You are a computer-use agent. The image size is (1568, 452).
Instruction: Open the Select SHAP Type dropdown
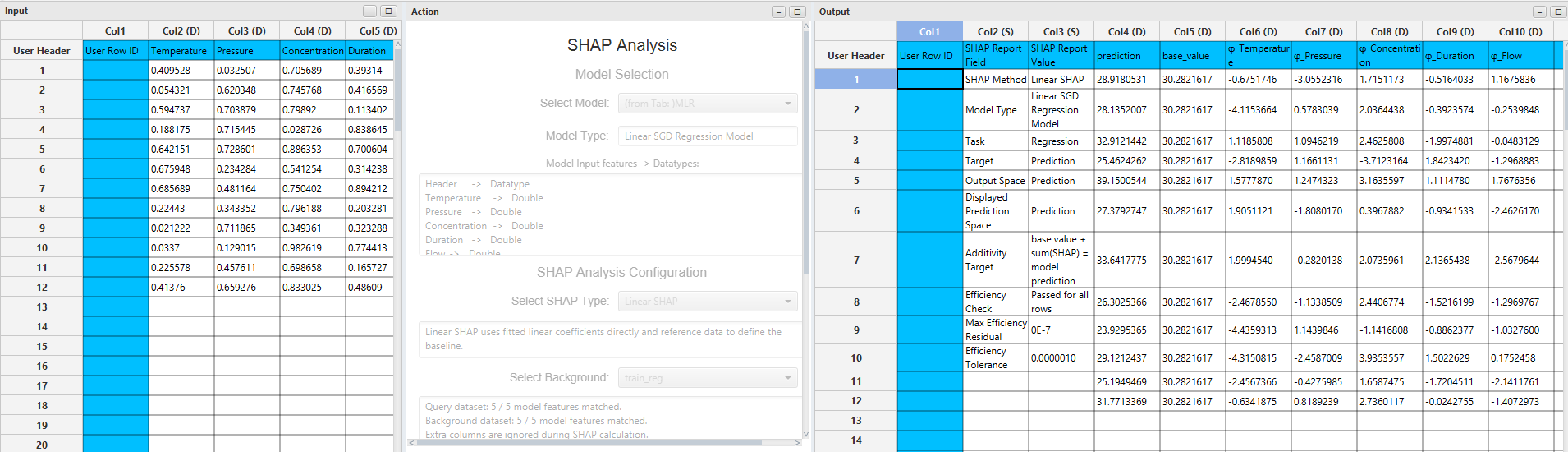pyautogui.click(x=708, y=302)
